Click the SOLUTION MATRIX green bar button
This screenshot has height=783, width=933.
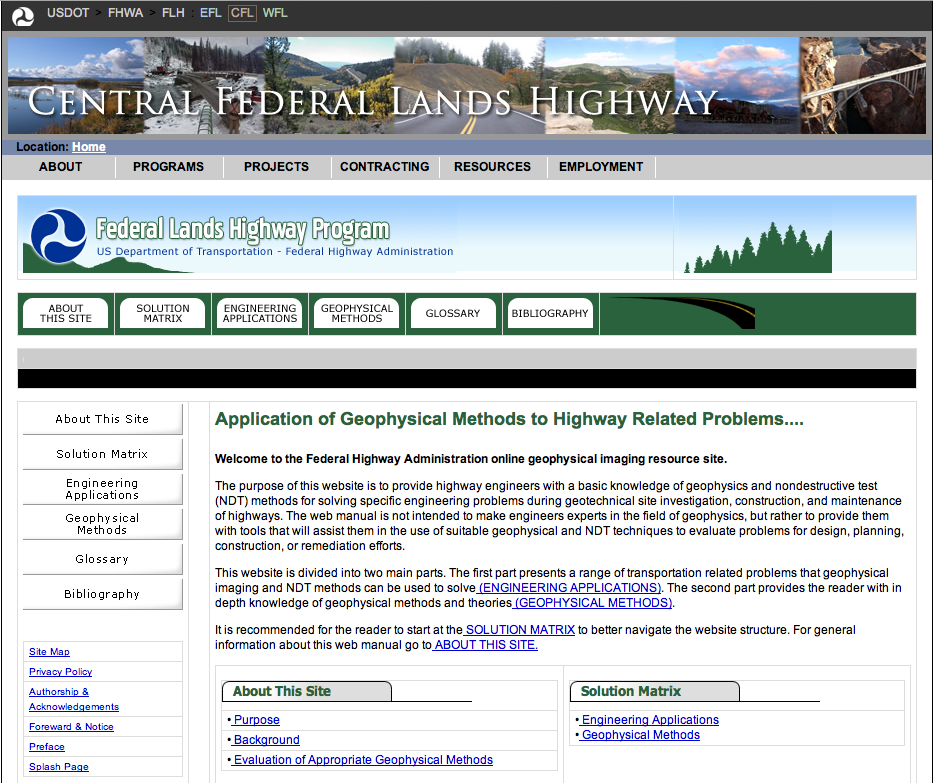(x=162, y=313)
